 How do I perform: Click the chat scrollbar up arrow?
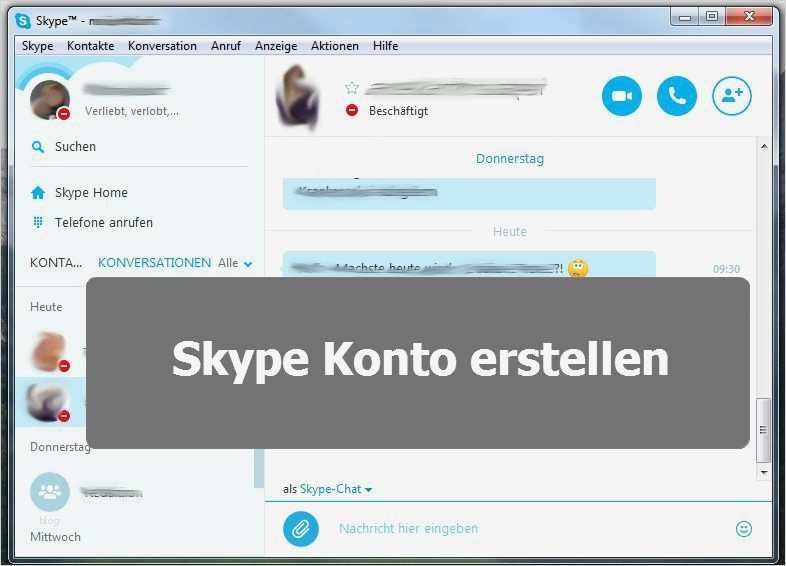coord(764,146)
